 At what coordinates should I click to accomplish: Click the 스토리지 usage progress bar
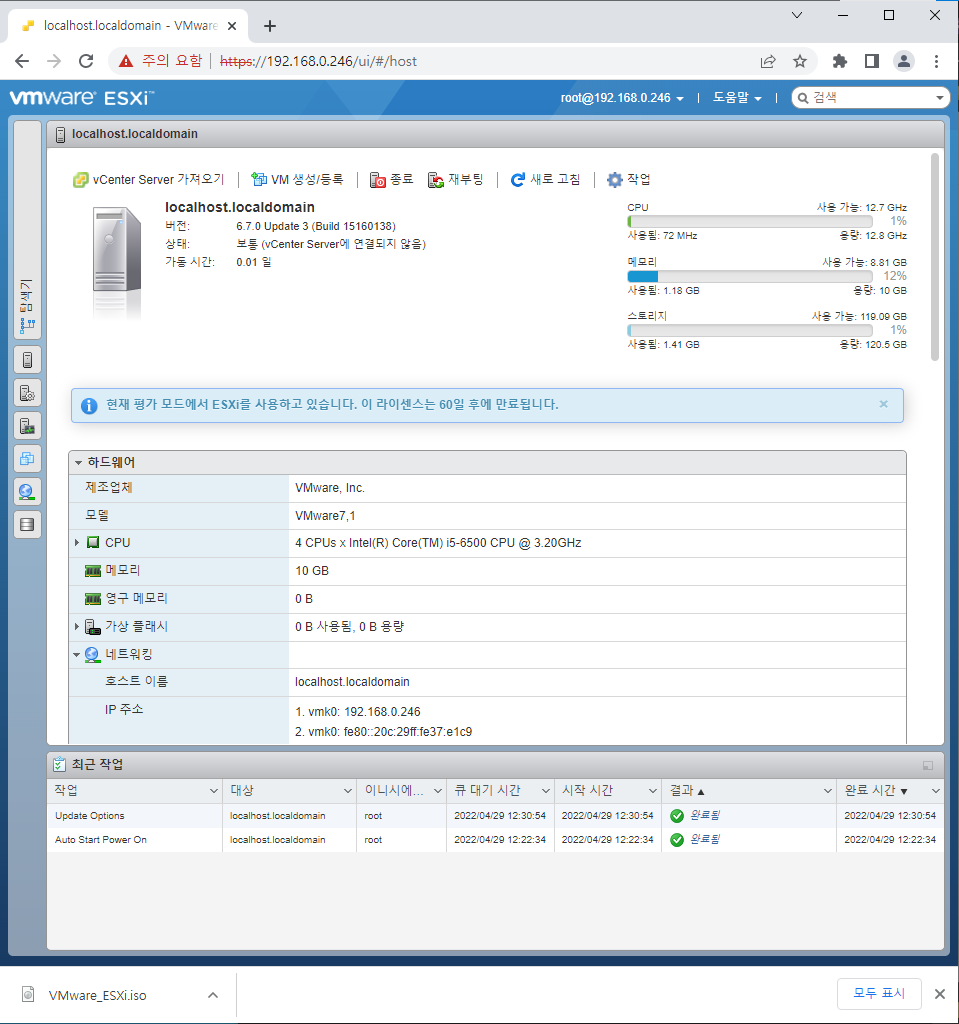[750, 330]
